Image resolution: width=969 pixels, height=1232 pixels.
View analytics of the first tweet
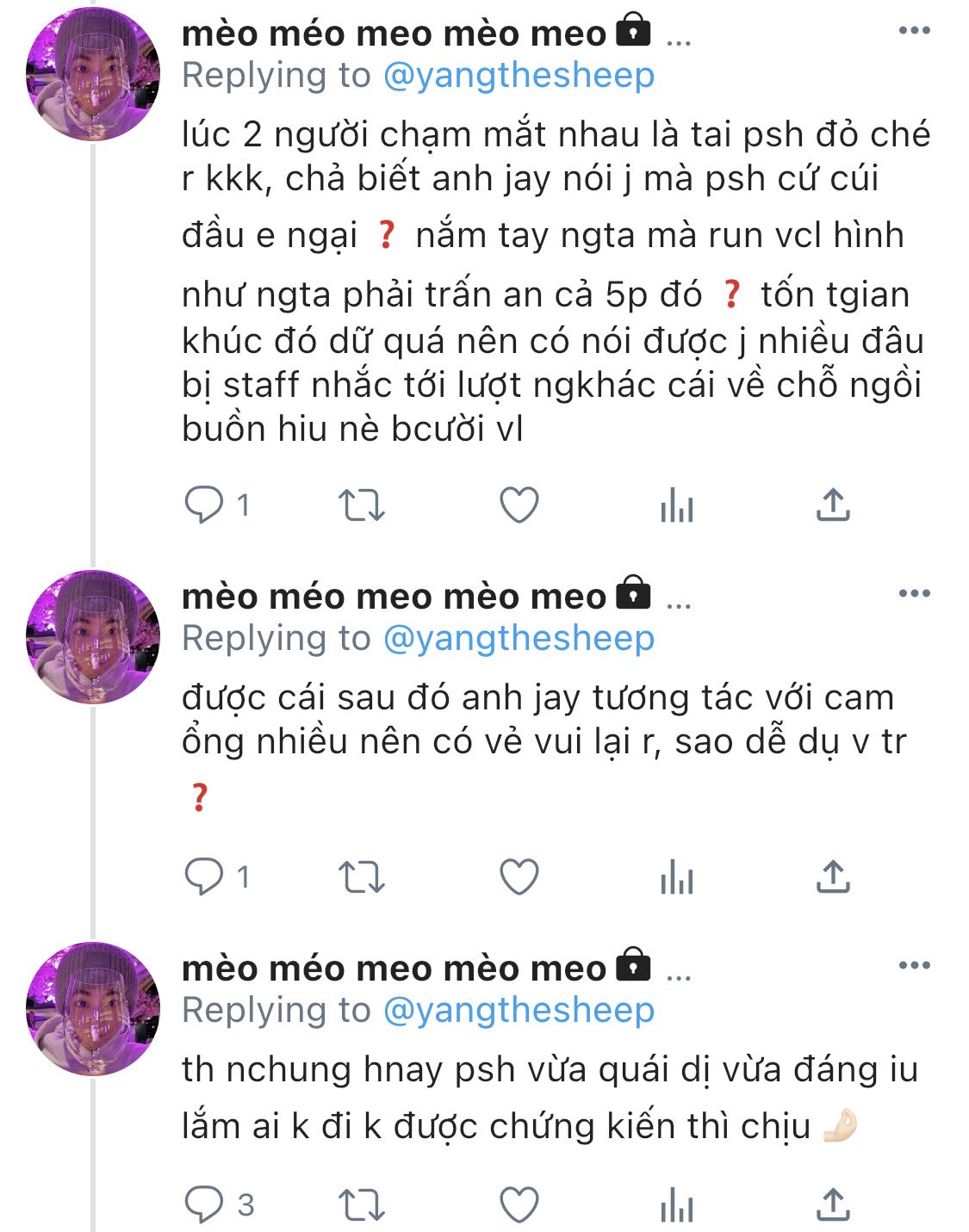pyautogui.click(x=677, y=505)
